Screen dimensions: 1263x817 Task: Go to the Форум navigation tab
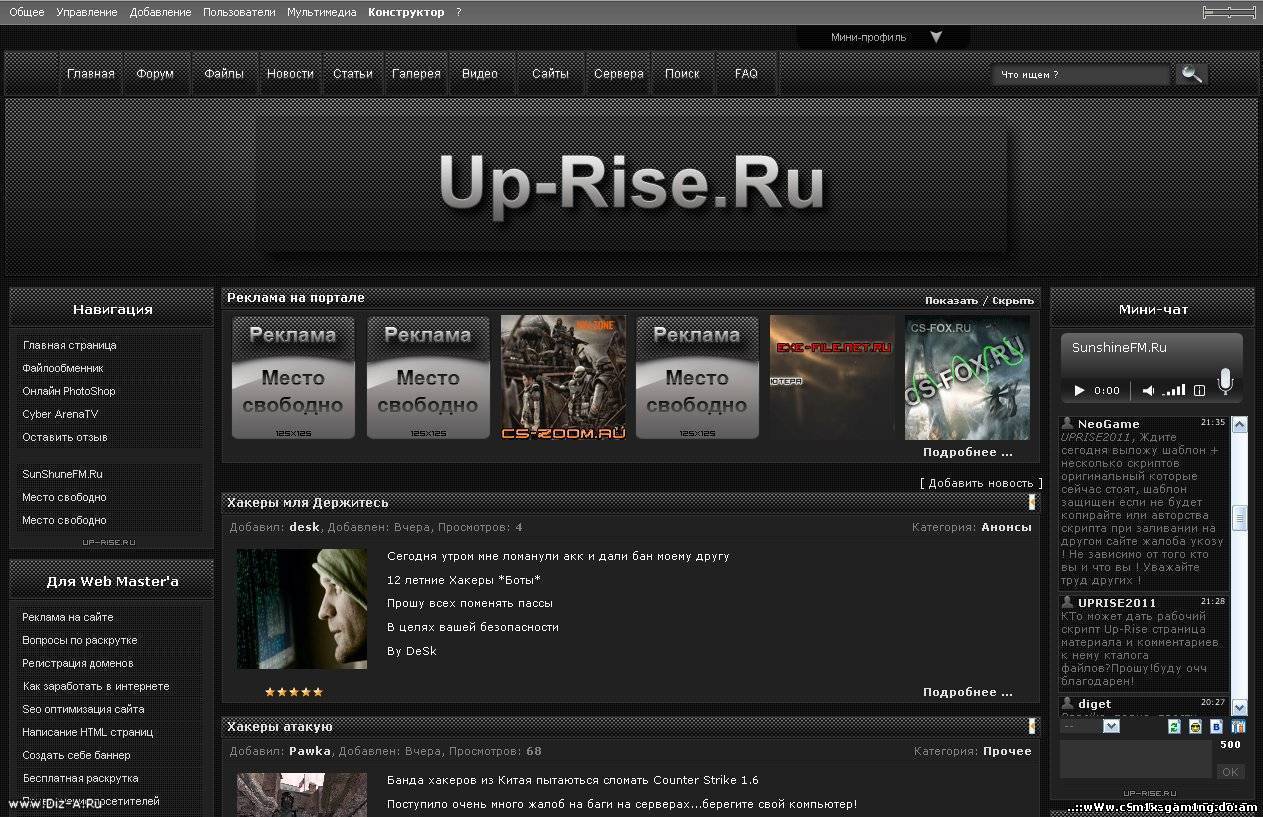(x=155, y=74)
